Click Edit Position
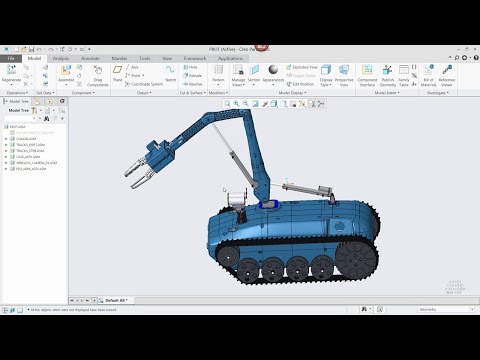Viewport: 480px width, 360px height. (300, 84)
